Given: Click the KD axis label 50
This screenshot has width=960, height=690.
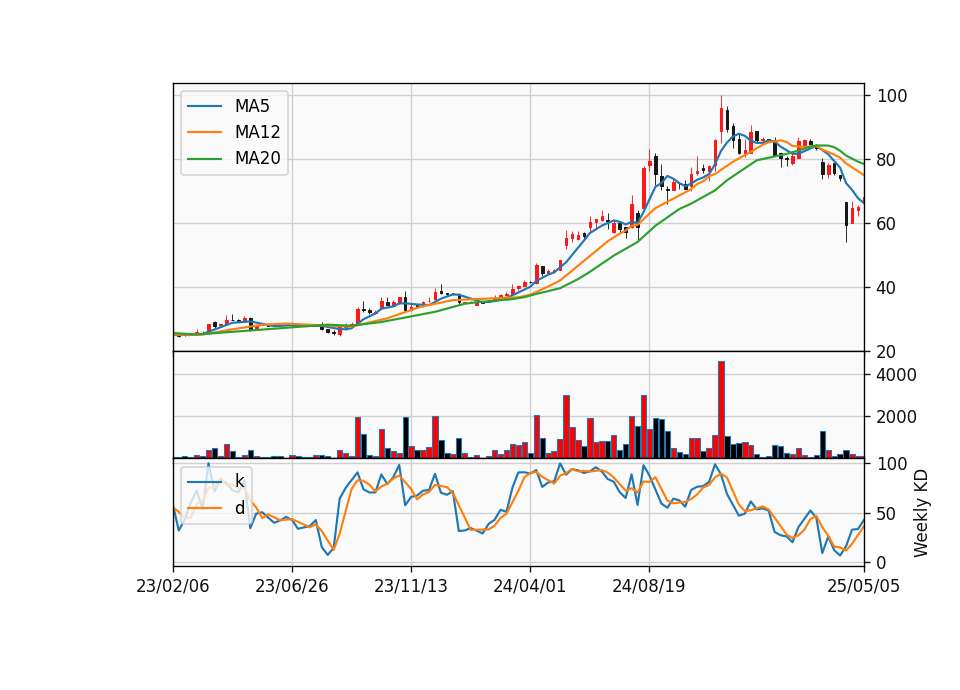Looking at the screenshot, I should (x=886, y=514).
